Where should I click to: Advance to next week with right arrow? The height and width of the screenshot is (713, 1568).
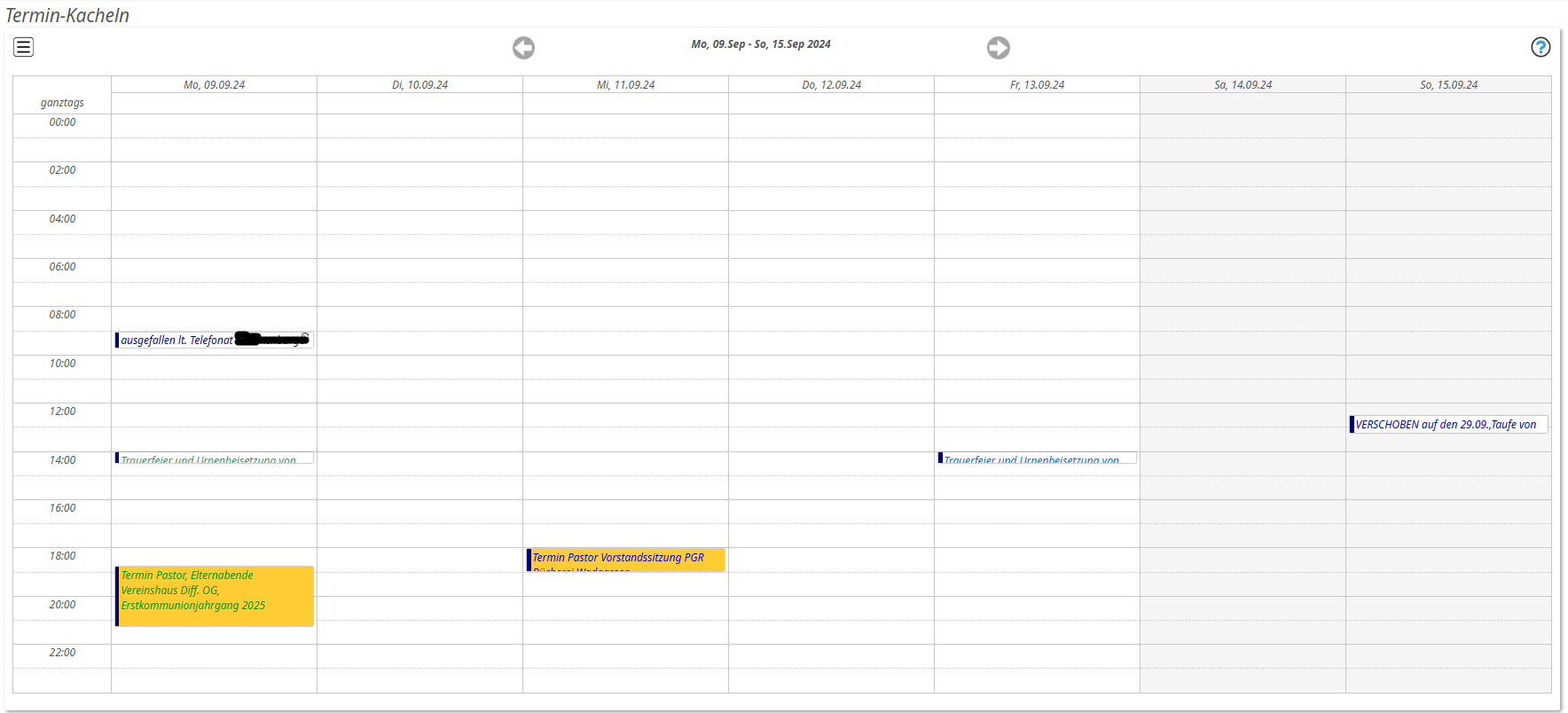click(x=999, y=48)
